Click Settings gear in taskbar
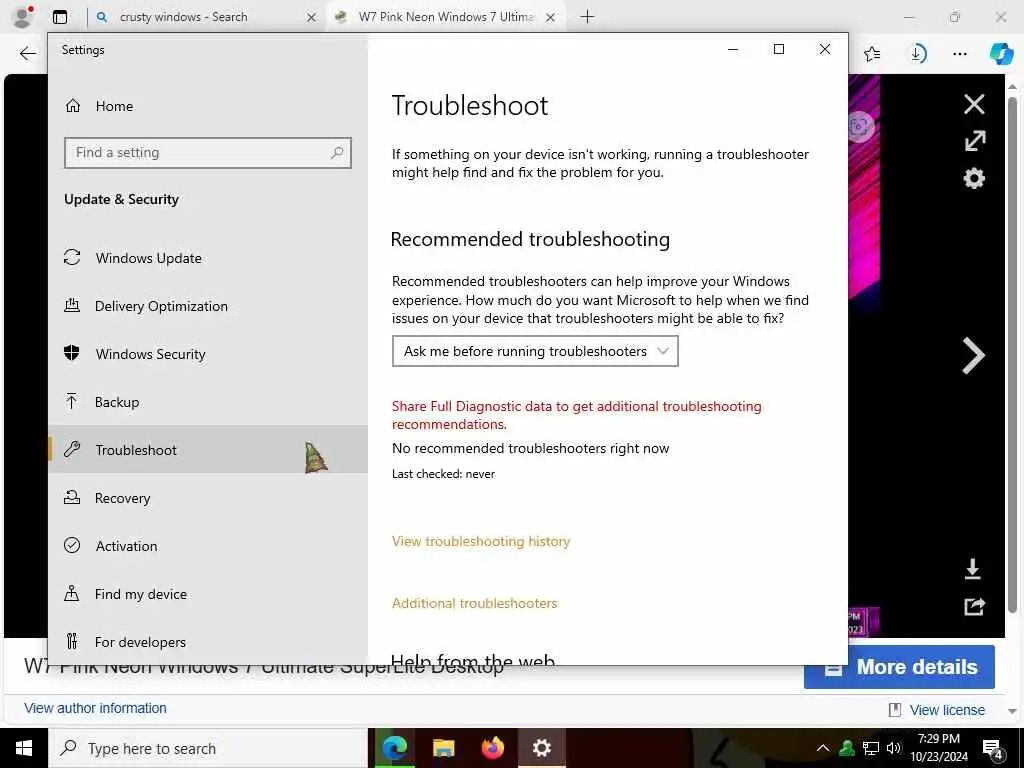This screenshot has height=768, width=1024. tap(541, 748)
